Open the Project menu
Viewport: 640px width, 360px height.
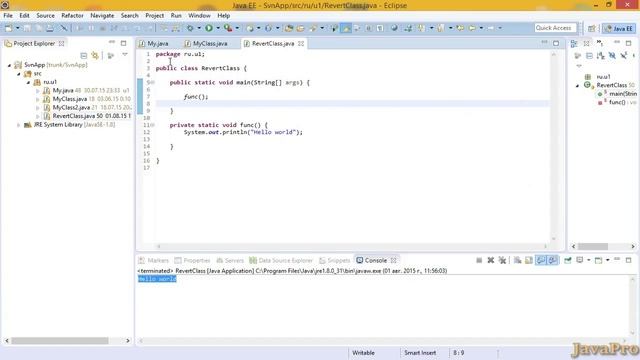point(154,16)
